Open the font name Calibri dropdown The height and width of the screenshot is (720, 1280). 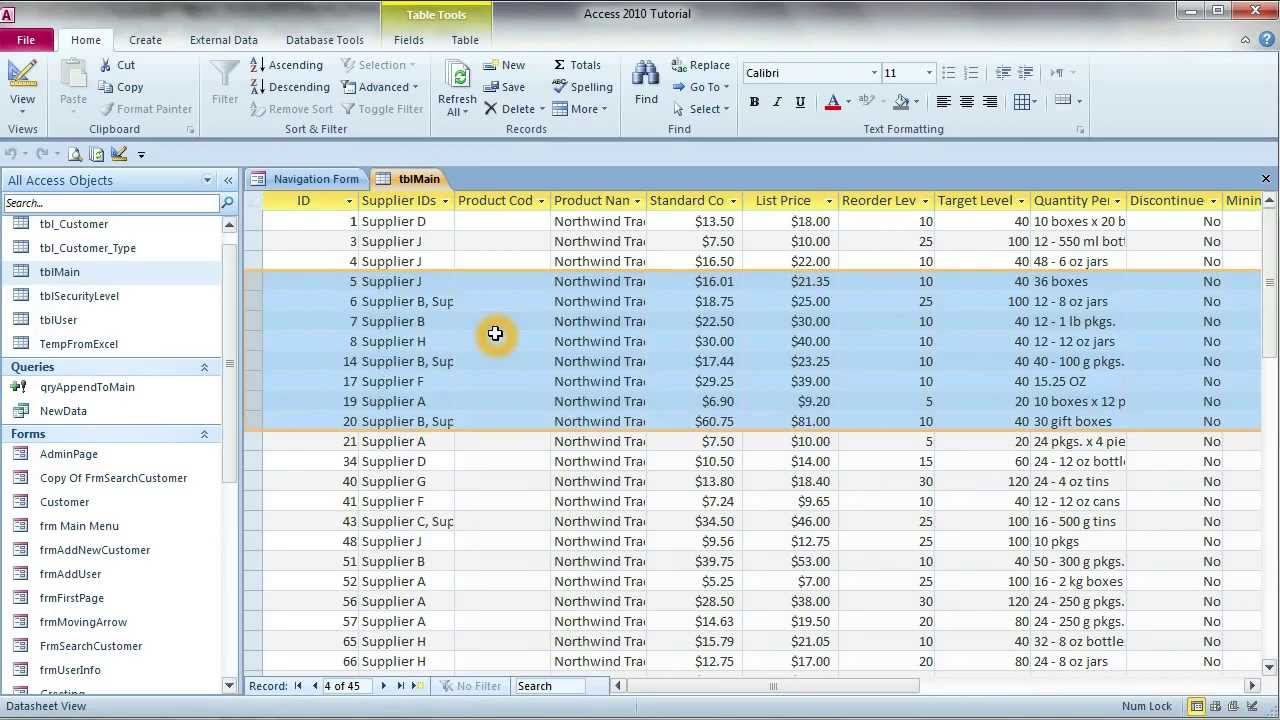874,73
